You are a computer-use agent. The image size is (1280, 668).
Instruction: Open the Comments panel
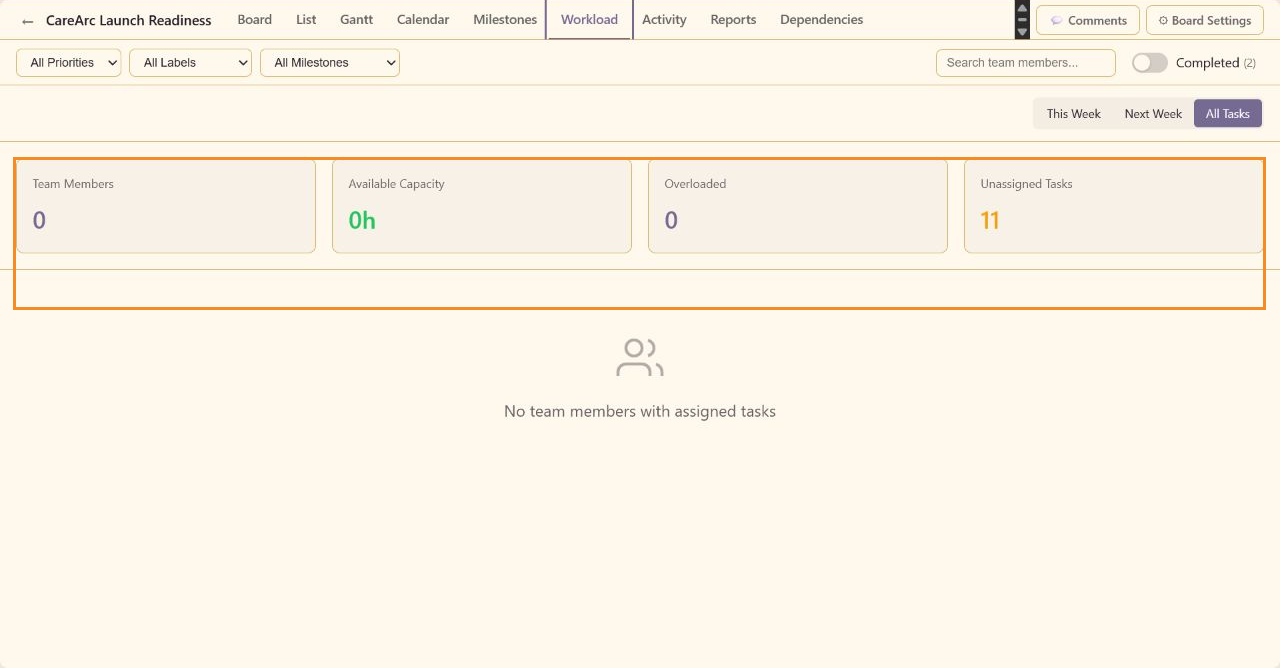[1088, 20]
